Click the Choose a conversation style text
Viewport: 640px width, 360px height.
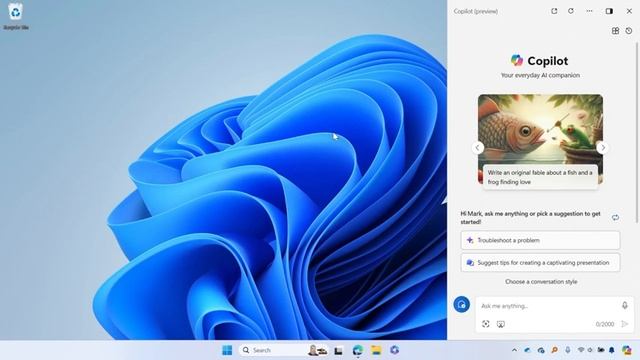tap(541, 282)
